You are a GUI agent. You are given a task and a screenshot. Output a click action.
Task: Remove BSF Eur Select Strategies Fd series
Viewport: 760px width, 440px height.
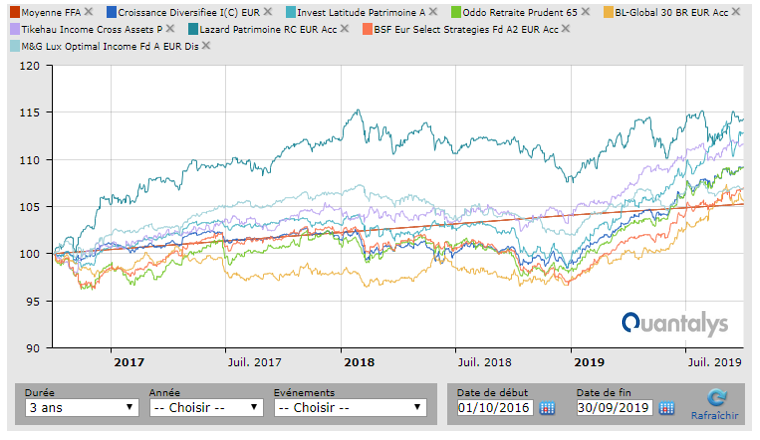click(565, 29)
